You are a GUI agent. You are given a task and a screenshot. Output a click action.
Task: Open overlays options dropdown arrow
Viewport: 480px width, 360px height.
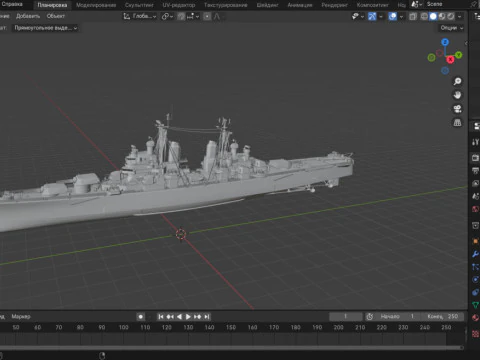coord(401,16)
